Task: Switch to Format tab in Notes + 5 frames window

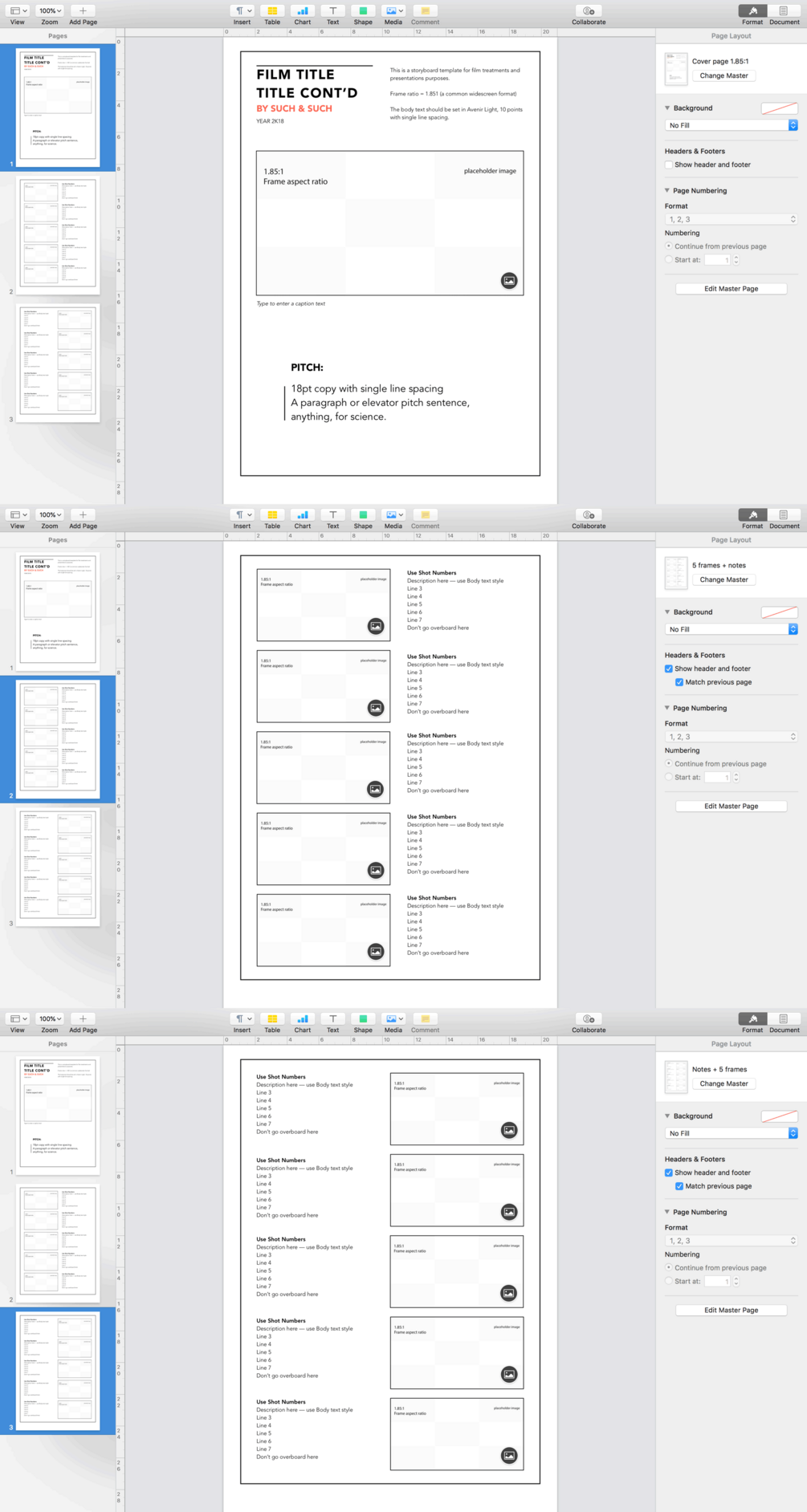Action: pyautogui.click(x=752, y=1019)
